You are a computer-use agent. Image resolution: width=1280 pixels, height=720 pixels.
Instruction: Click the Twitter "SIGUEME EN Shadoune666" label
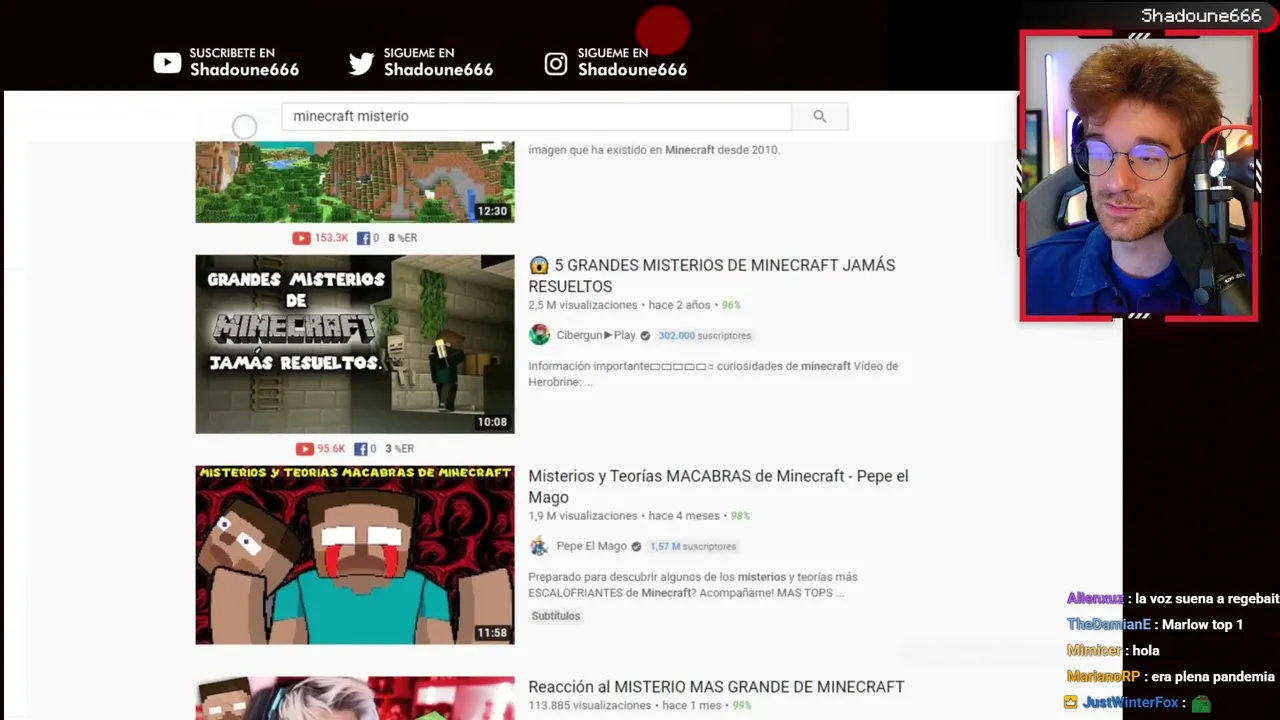pos(438,62)
